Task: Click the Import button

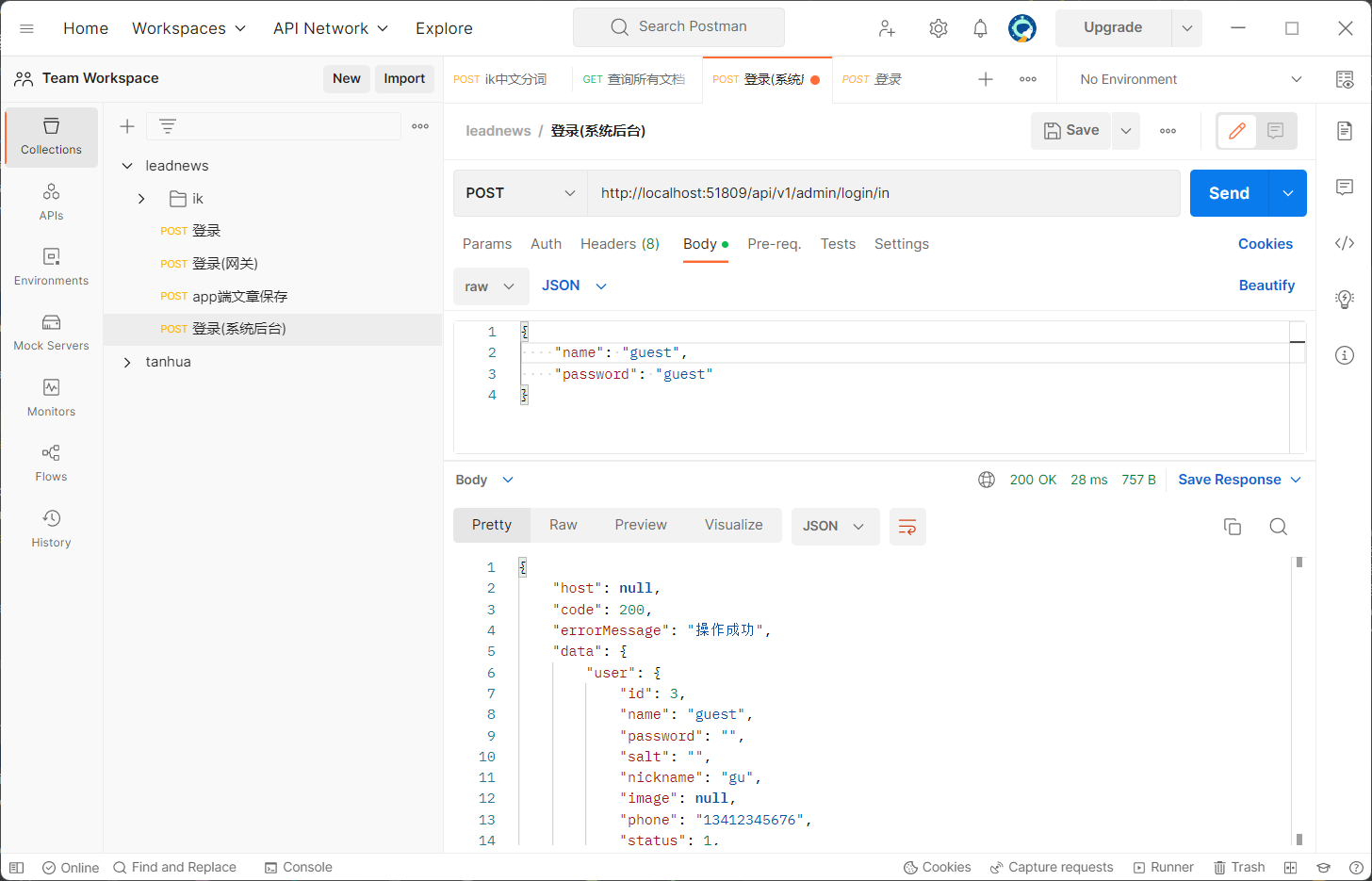Action: (404, 79)
